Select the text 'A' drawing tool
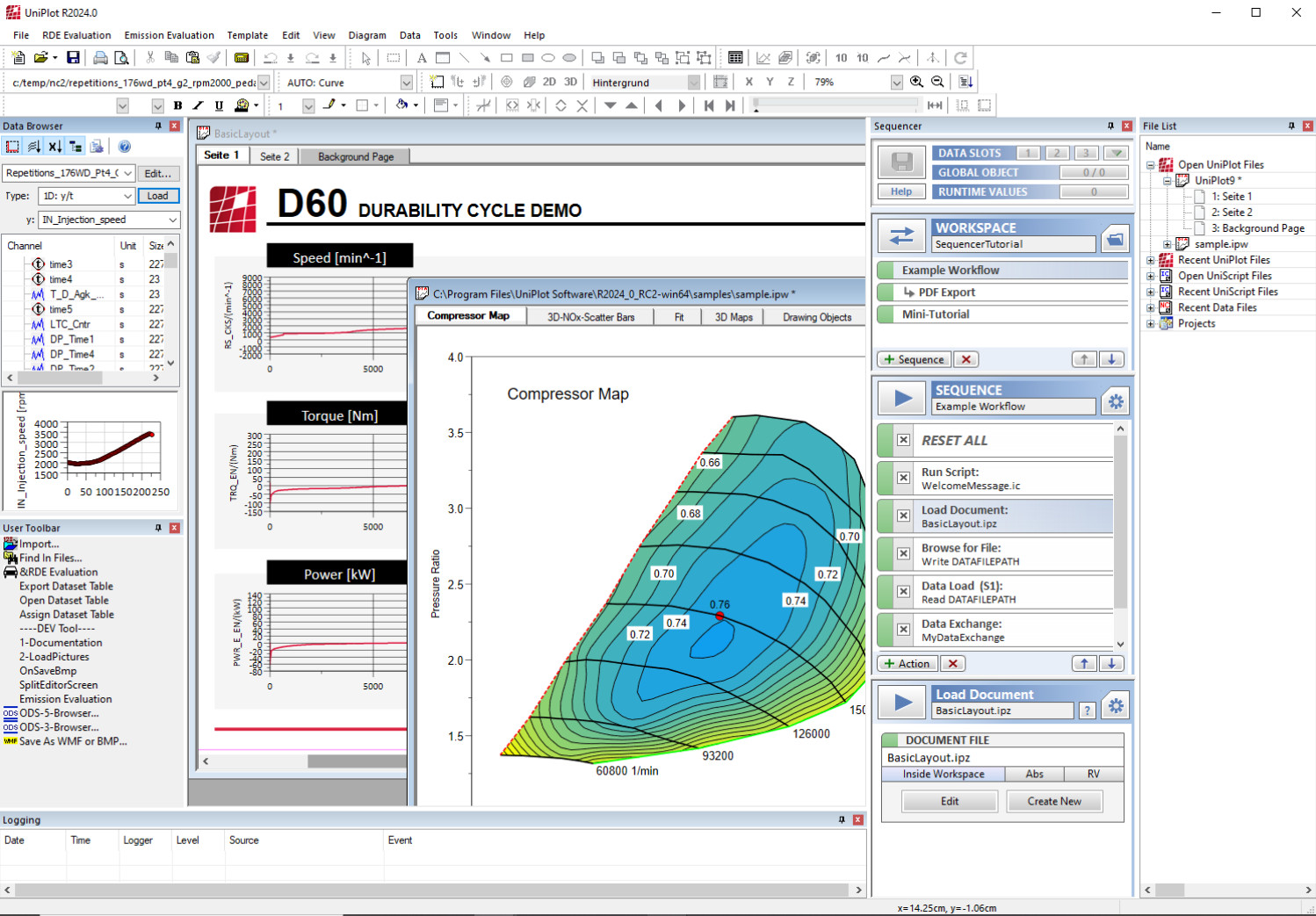The width and height of the screenshot is (1316, 916). point(422,58)
